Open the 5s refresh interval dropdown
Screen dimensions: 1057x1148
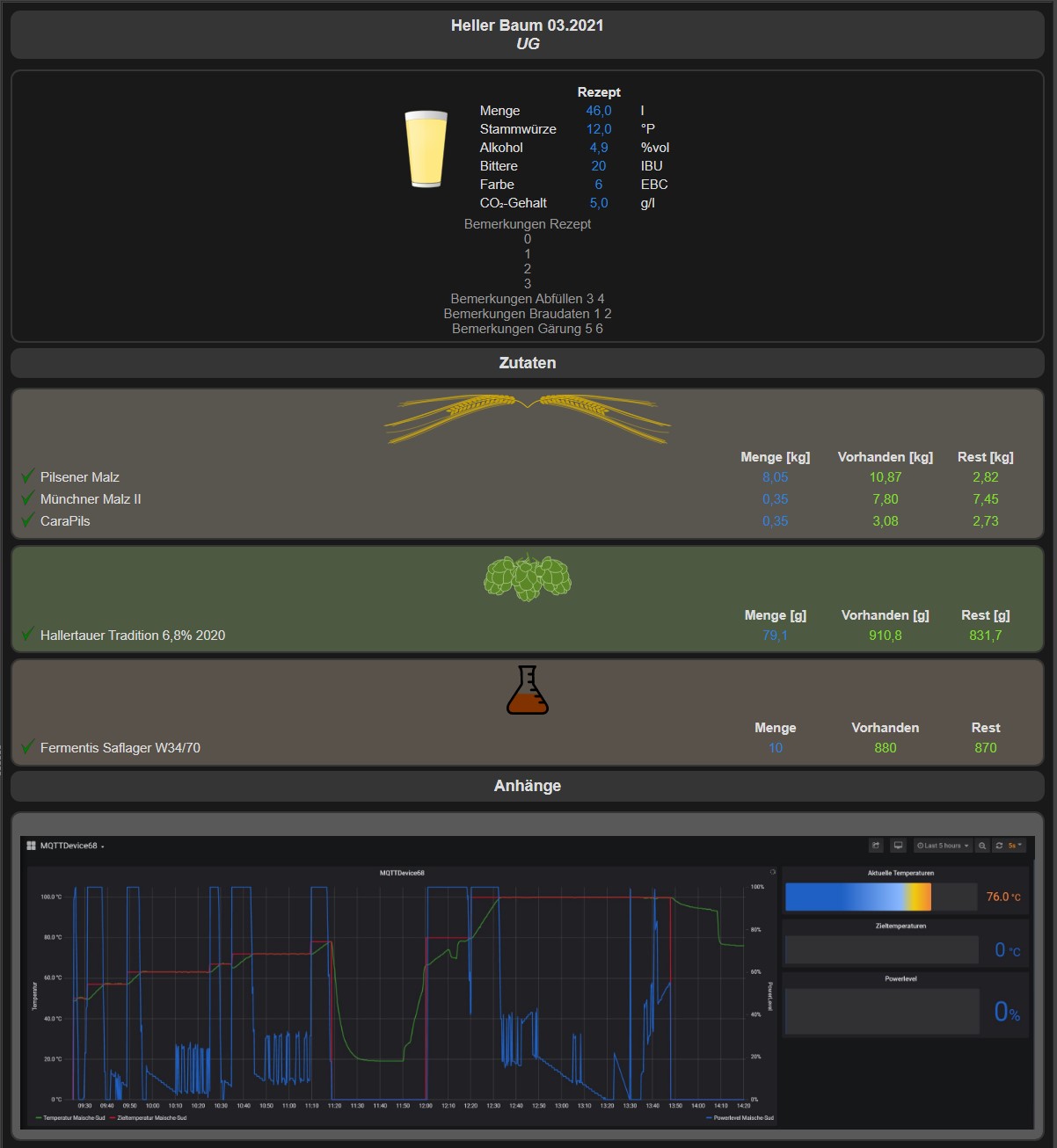(1015, 846)
